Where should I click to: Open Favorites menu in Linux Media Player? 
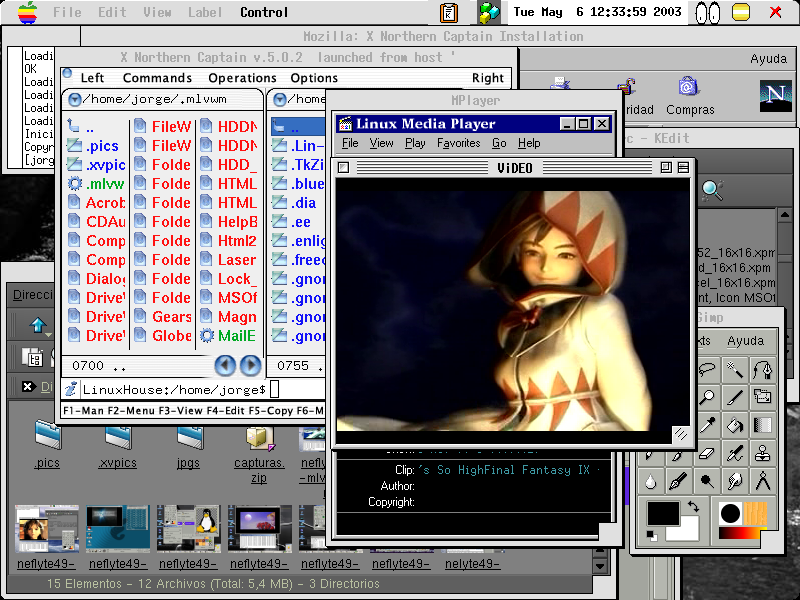[x=459, y=143]
